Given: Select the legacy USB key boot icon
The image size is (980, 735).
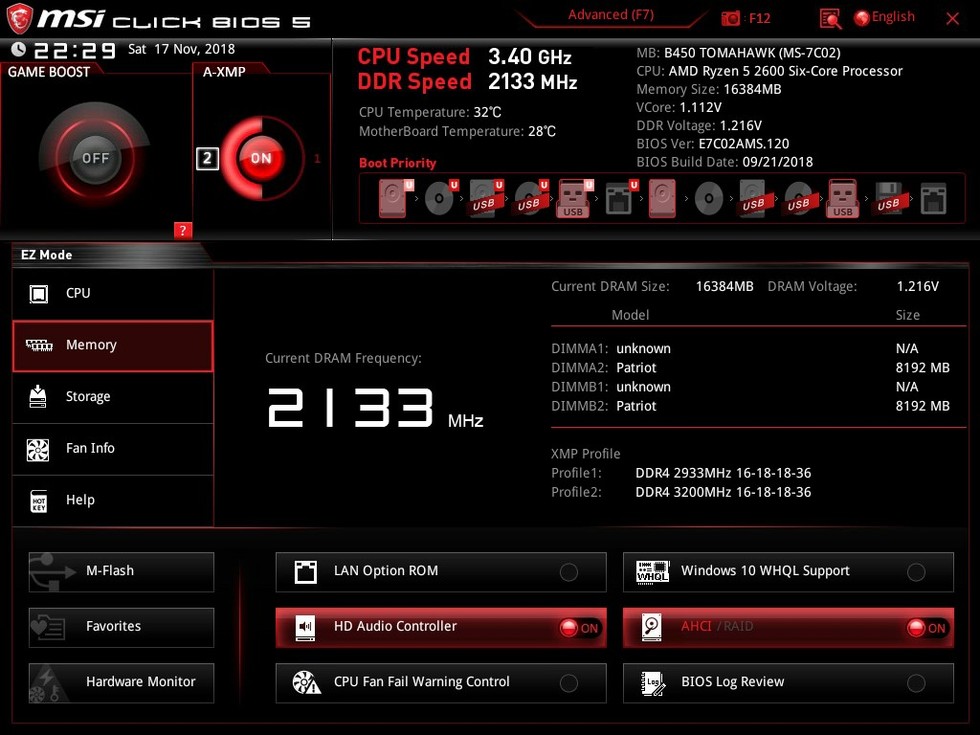Looking at the screenshot, I should [843, 198].
